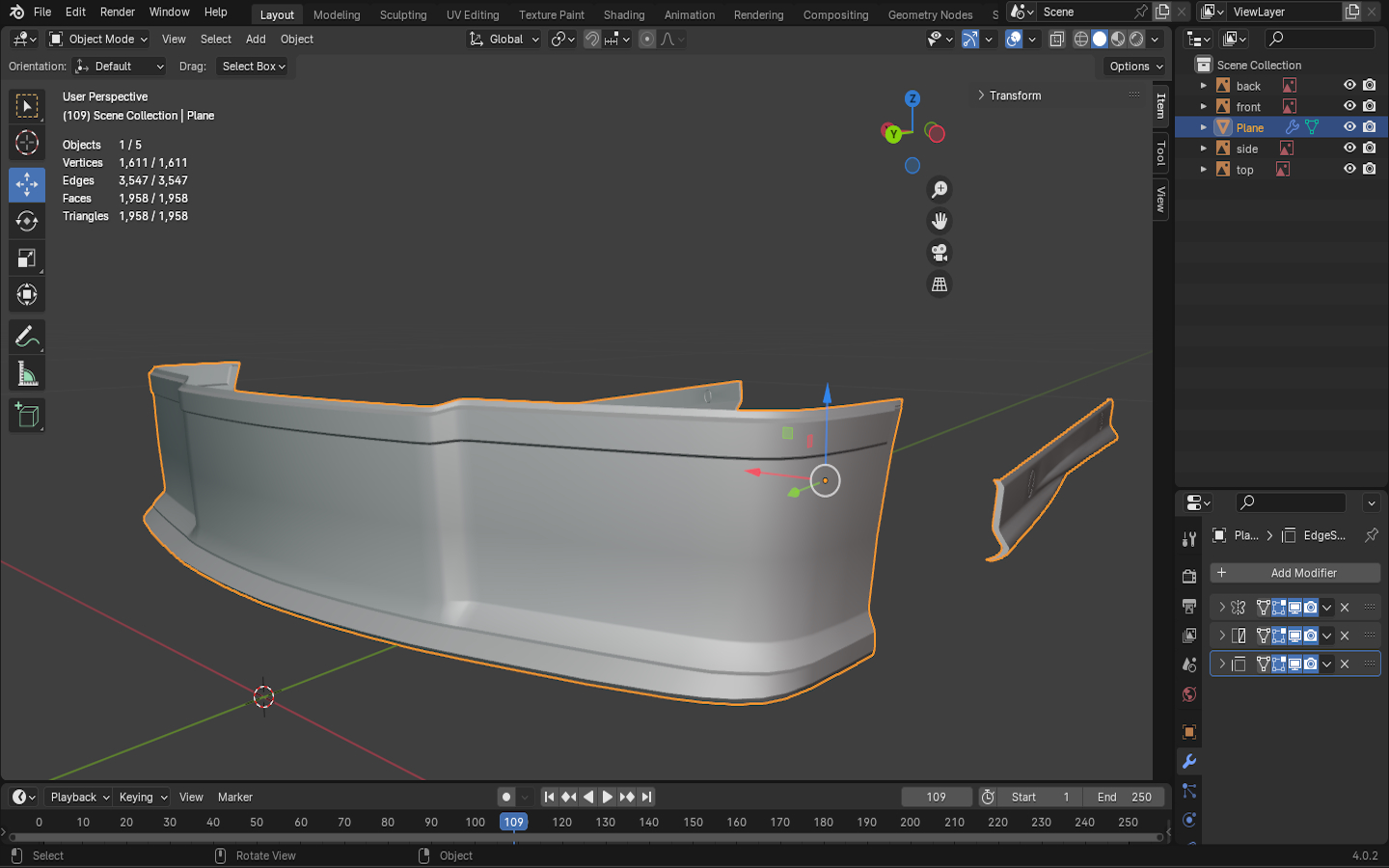Disable render for the Plane object
Image resolution: width=1389 pixels, height=868 pixels.
[x=1370, y=127]
